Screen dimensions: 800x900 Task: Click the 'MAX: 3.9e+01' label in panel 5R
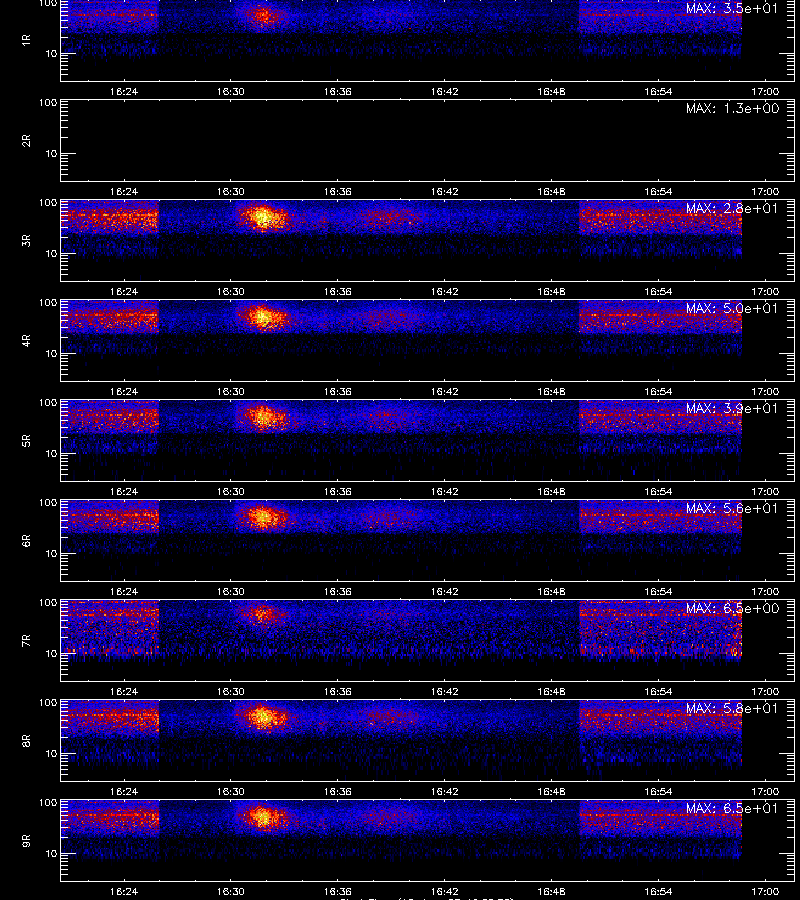click(732, 408)
